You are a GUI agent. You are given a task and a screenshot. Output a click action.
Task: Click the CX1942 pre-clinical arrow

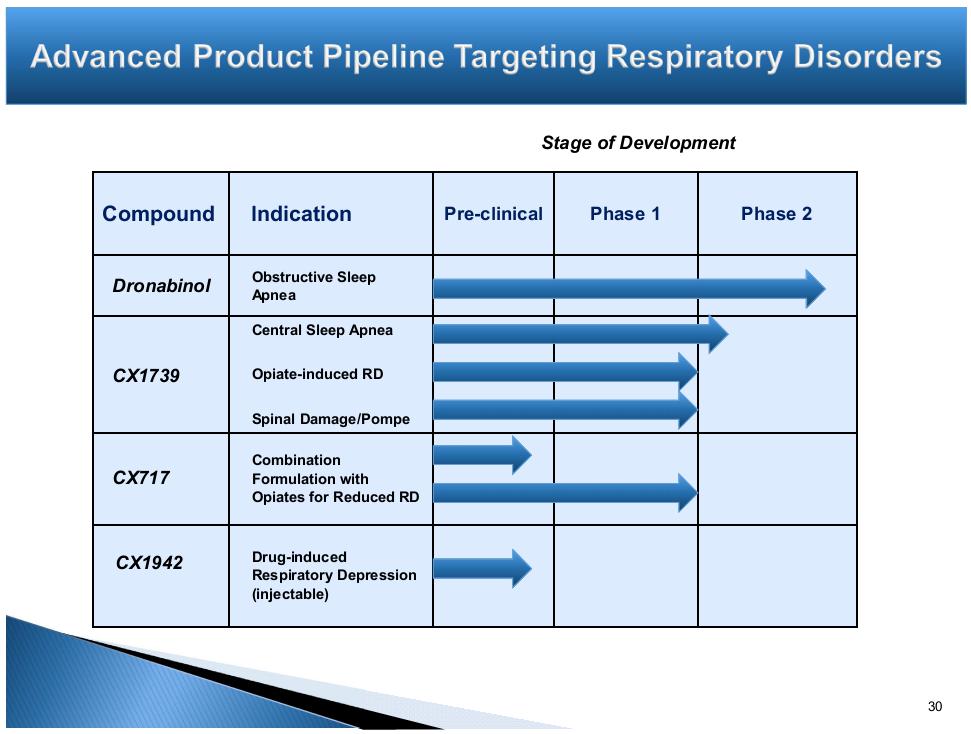click(x=481, y=568)
